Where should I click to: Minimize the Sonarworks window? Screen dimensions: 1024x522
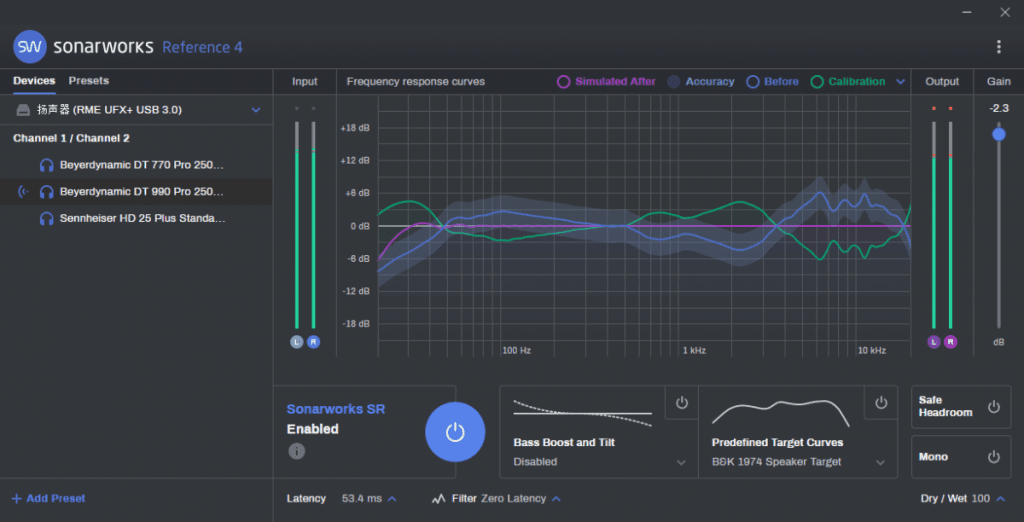(x=967, y=12)
